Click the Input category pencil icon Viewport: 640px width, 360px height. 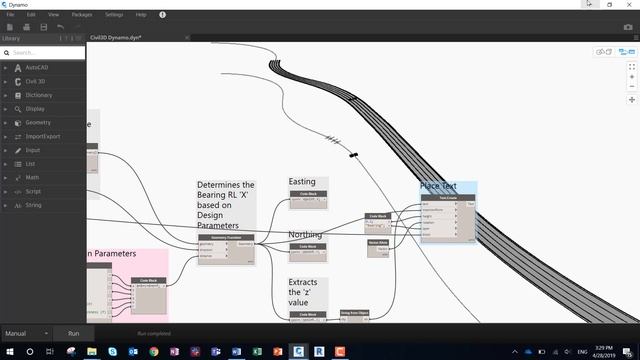point(18,150)
